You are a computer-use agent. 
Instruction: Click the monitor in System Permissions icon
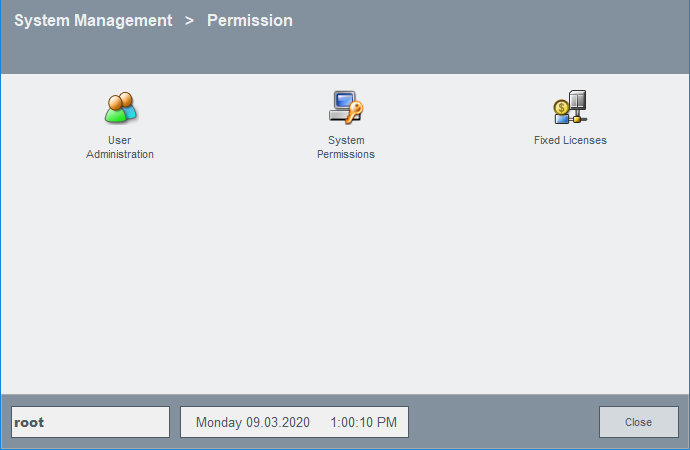click(342, 100)
